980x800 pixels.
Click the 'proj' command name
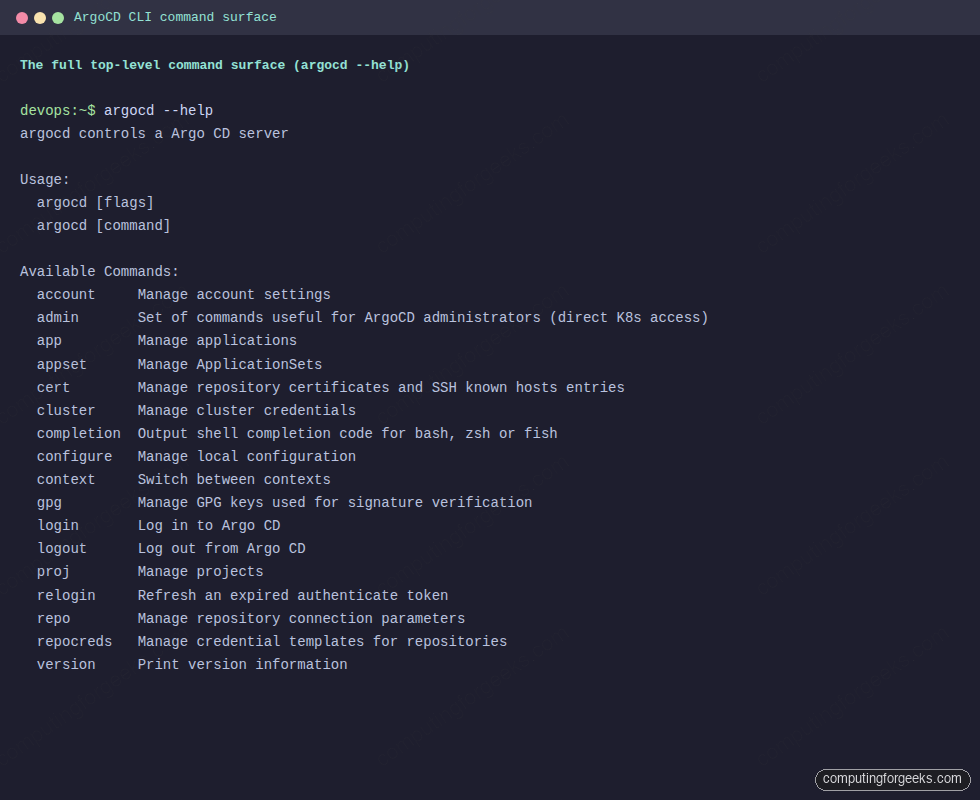tap(53, 572)
